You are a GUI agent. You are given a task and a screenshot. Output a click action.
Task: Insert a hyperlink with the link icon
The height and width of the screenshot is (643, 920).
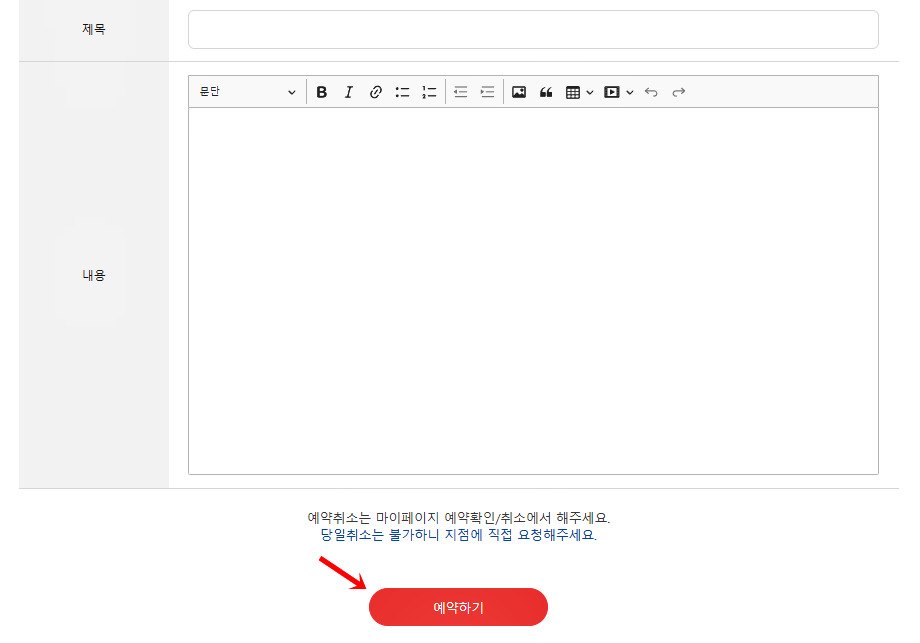click(x=376, y=92)
